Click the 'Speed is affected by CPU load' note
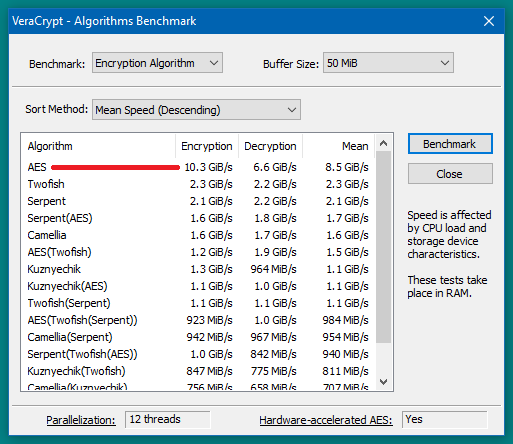Screen dimensions: 513x444 [x=449, y=235]
